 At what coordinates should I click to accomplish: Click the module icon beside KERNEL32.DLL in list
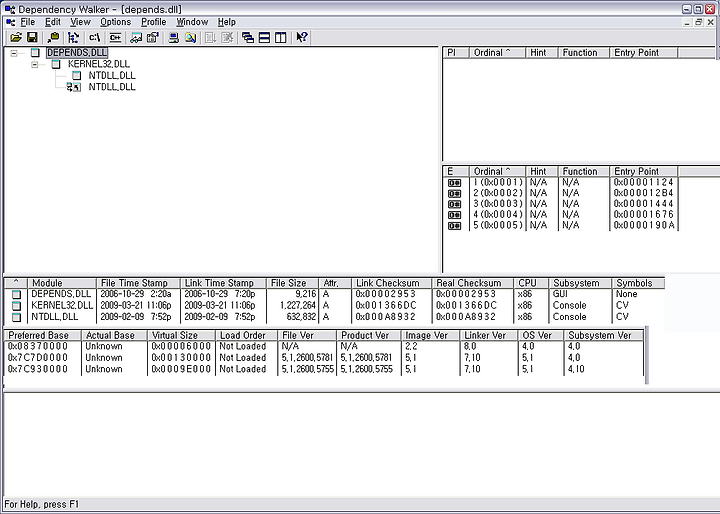click(x=17, y=305)
